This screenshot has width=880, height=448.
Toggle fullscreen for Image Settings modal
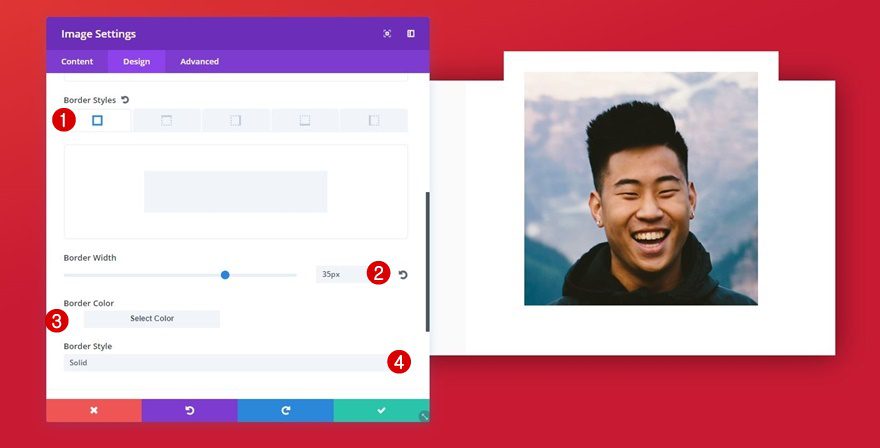coord(387,34)
